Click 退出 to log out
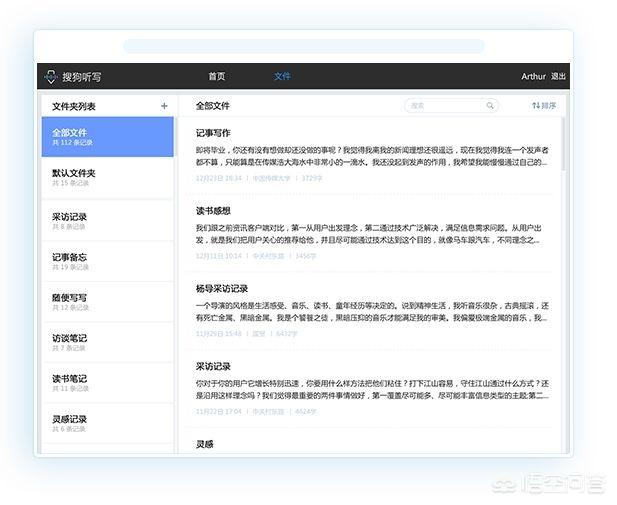The width and height of the screenshot is (617, 505). click(558, 76)
